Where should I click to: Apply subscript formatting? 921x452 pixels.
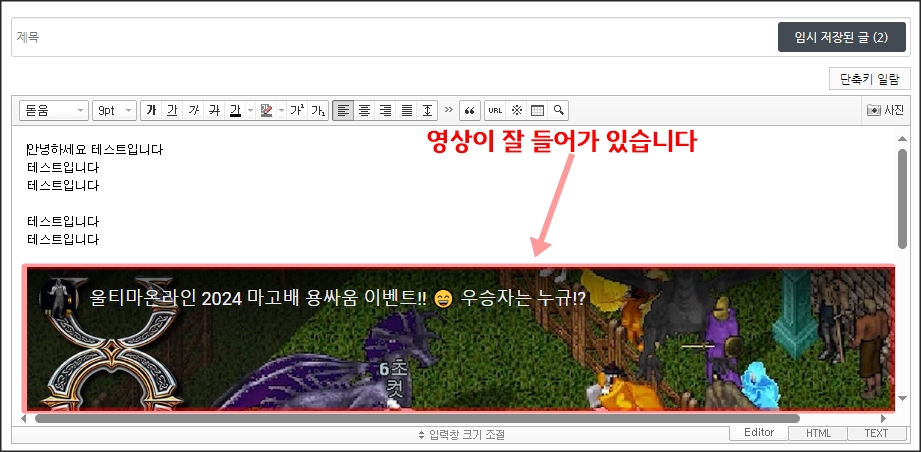pos(318,110)
